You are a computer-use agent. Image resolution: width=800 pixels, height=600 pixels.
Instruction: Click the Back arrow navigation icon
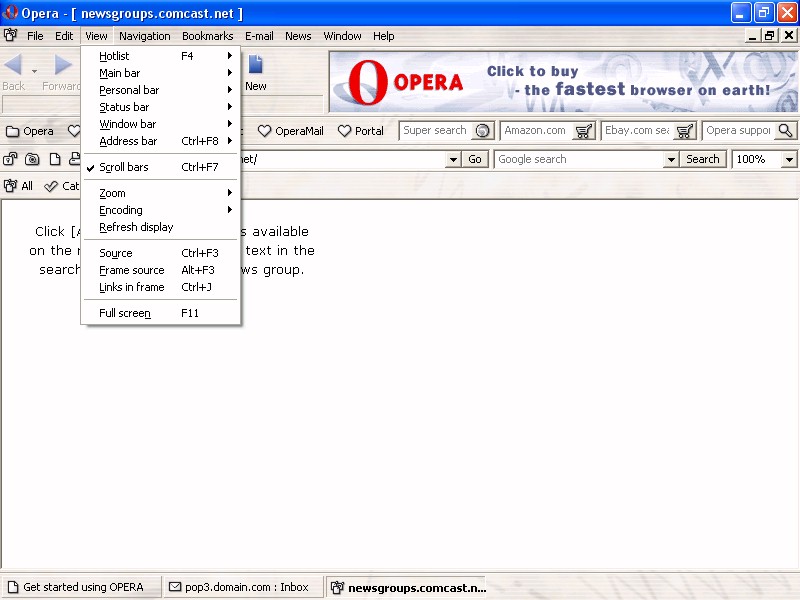(x=14, y=66)
